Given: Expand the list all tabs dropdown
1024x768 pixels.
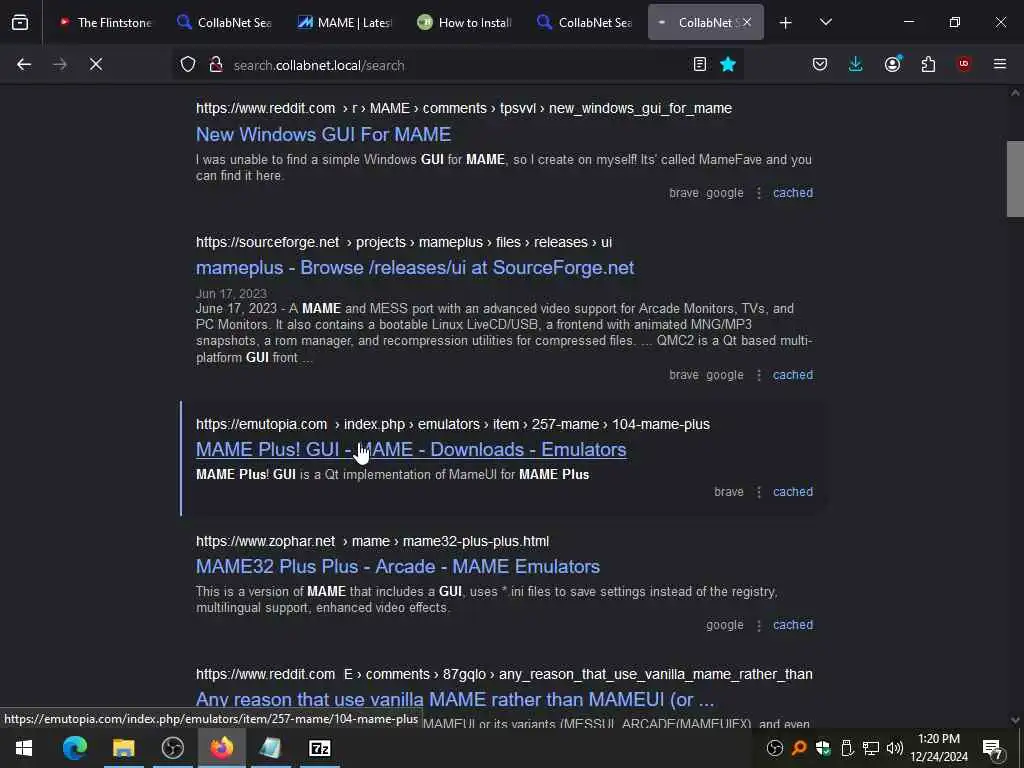Looking at the screenshot, I should [826, 22].
